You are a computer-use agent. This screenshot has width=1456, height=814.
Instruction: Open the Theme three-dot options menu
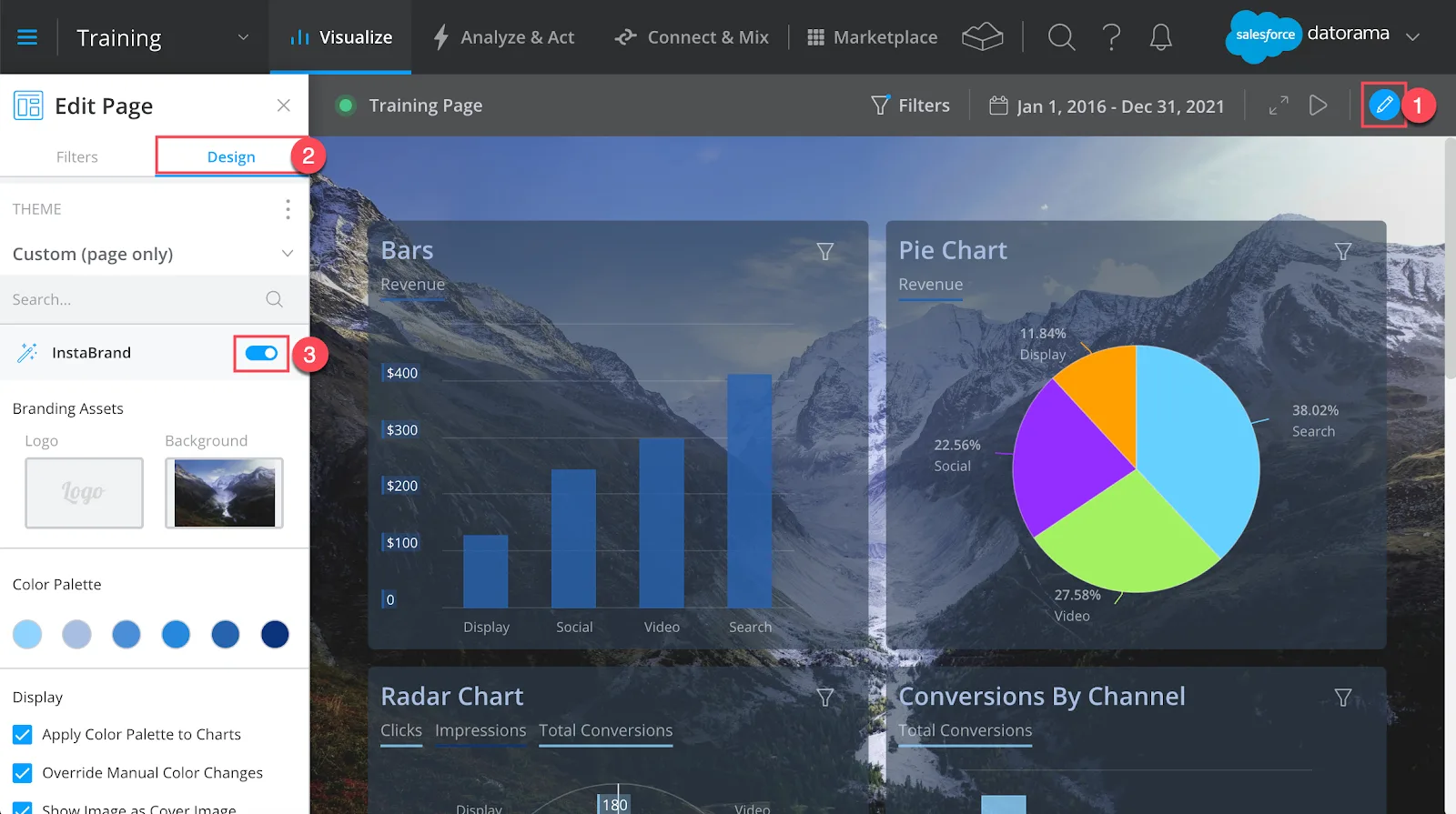[288, 209]
